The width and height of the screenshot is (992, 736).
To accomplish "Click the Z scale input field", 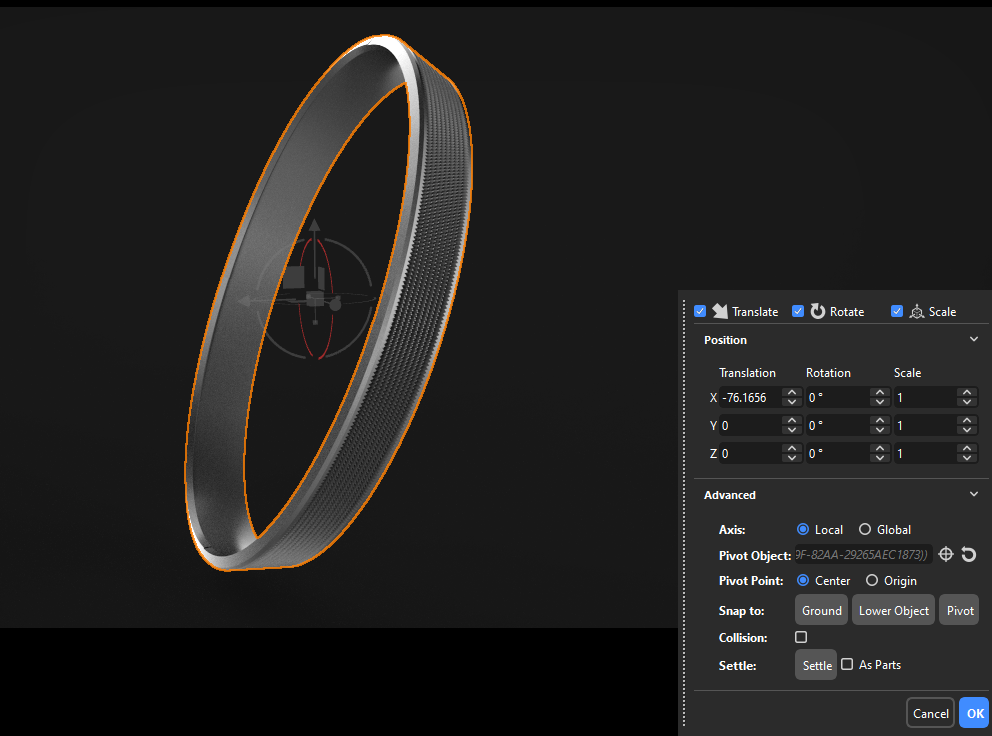I will coord(925,453).
